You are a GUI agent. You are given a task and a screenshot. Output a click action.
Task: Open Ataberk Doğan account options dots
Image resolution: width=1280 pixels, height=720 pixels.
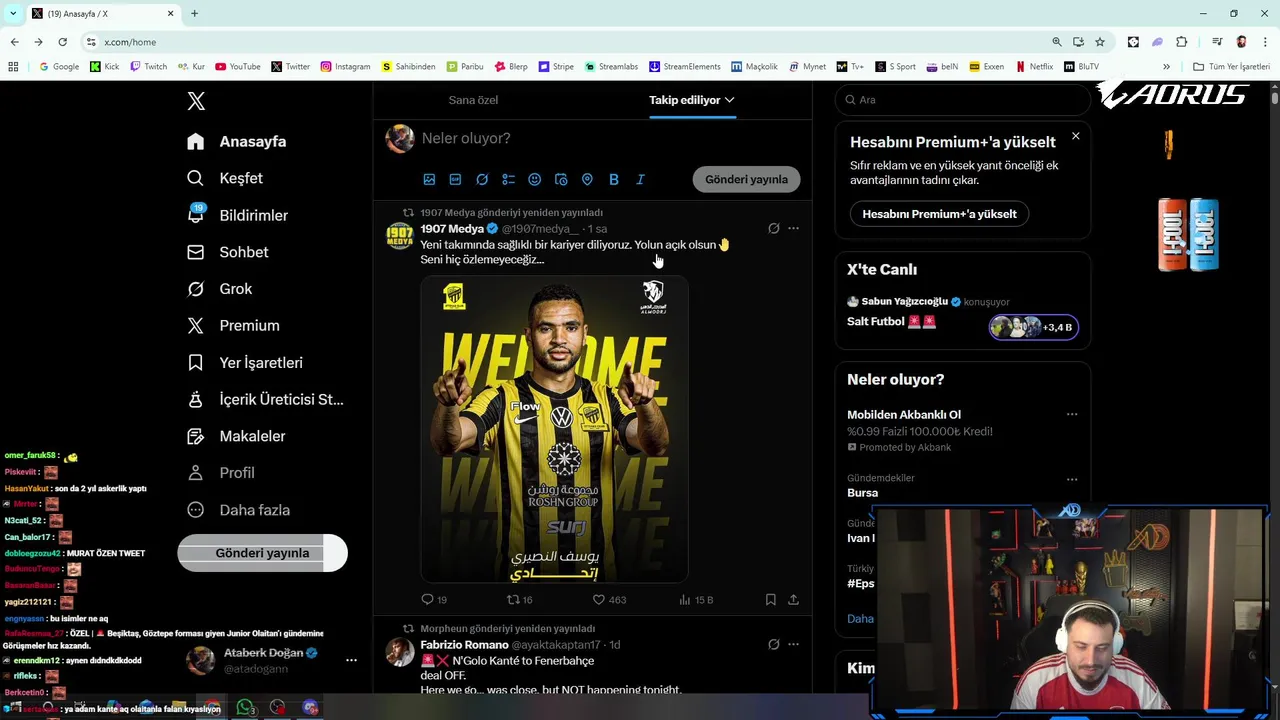351,660
